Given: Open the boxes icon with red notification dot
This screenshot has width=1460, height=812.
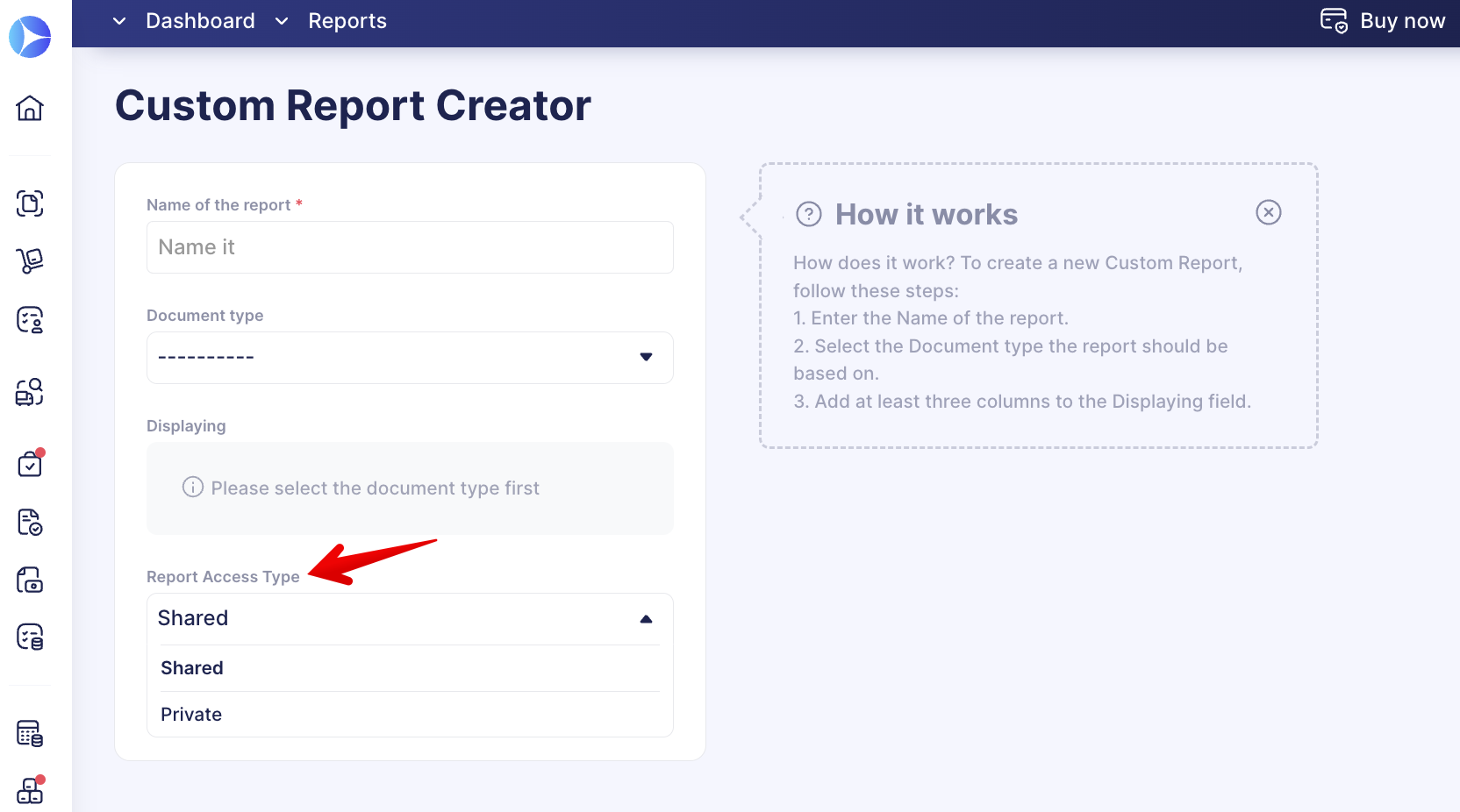Looking at the screenshot, I should [x=30, y=790].
